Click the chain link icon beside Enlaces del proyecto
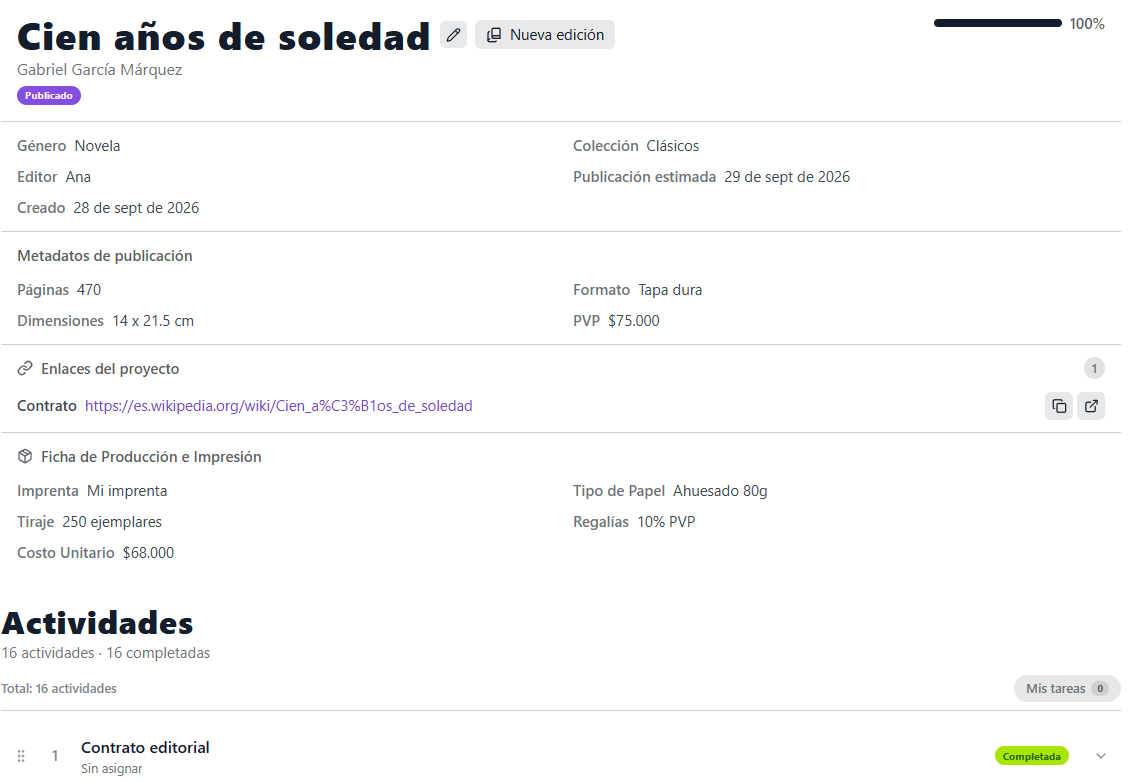 coord(25,369)
